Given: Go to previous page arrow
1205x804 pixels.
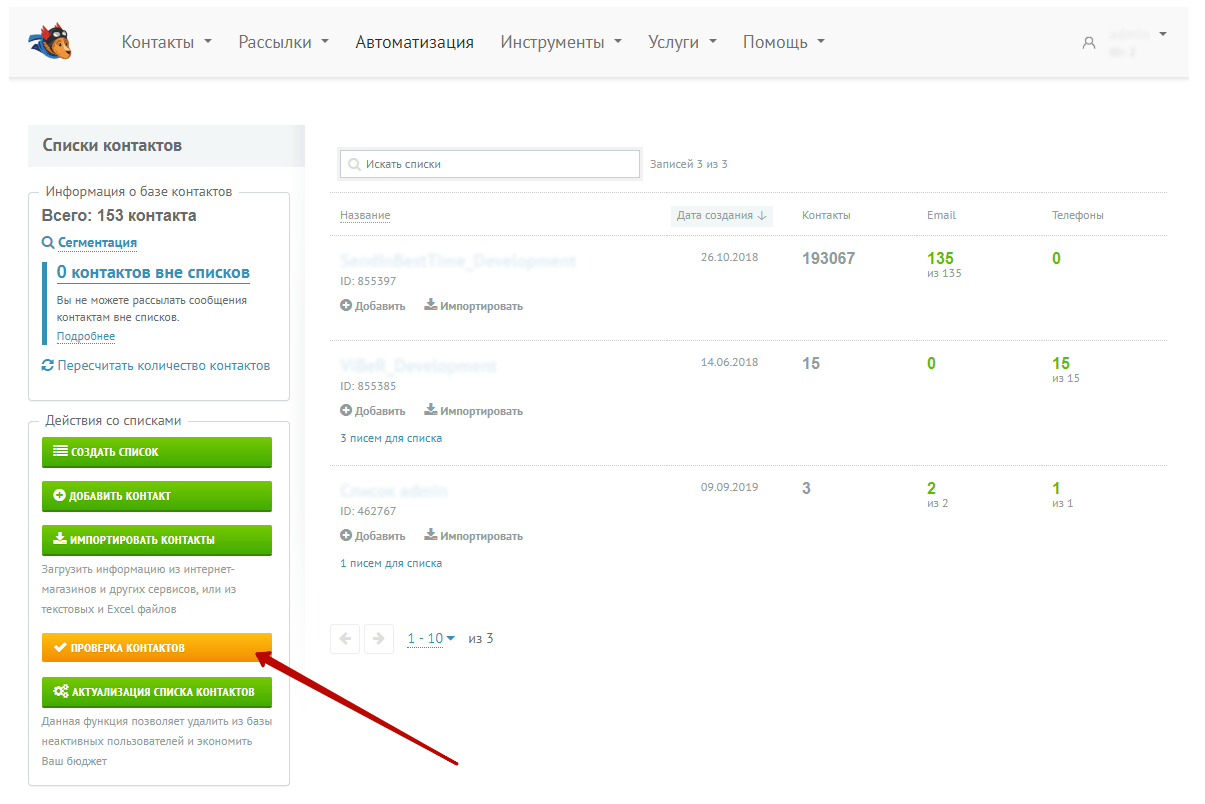Looking at the screenshot, I should (345, 639).
